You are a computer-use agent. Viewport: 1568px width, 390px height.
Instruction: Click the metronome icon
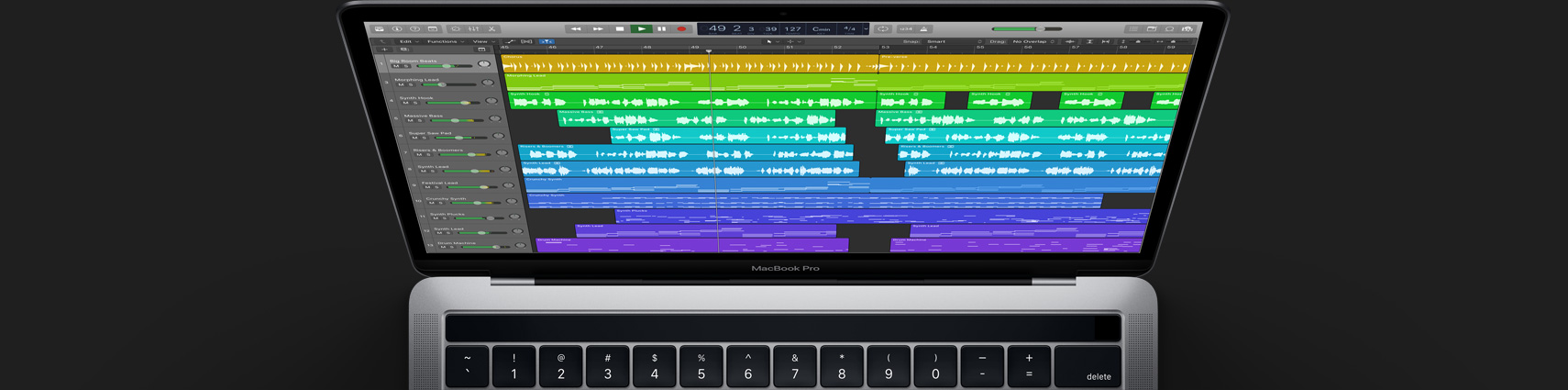click(923, 28)
